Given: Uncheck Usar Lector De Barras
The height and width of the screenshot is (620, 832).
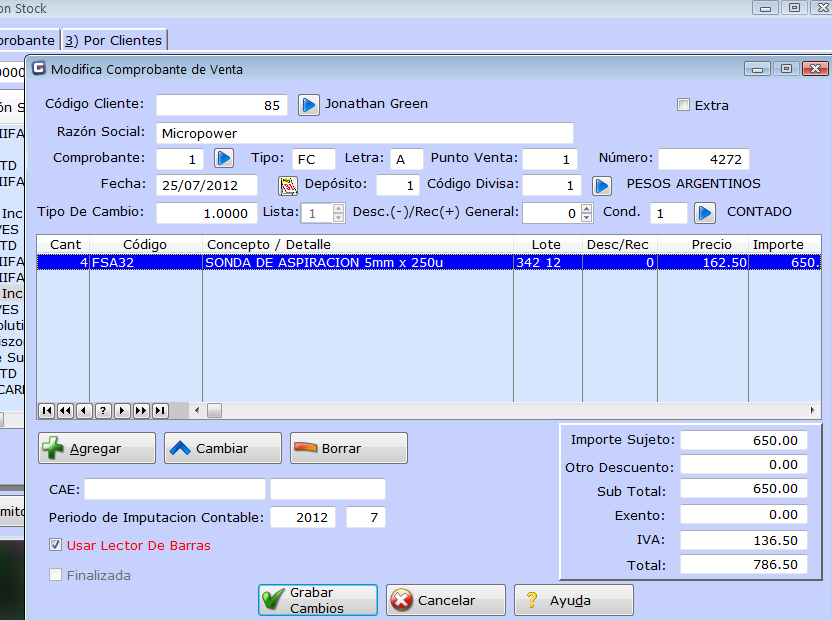Looking at the screenshot, I should [x=56, y=546].
